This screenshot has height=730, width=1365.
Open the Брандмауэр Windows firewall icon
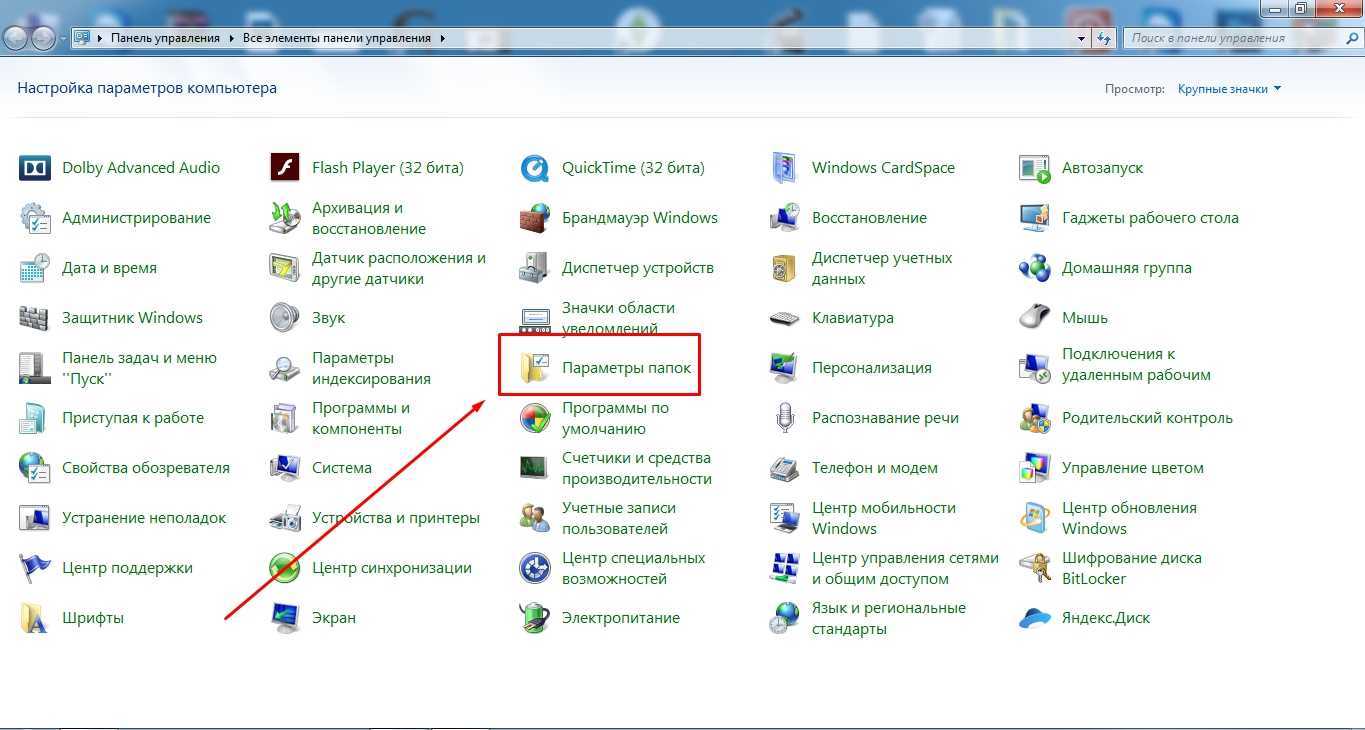coord(535,218)
